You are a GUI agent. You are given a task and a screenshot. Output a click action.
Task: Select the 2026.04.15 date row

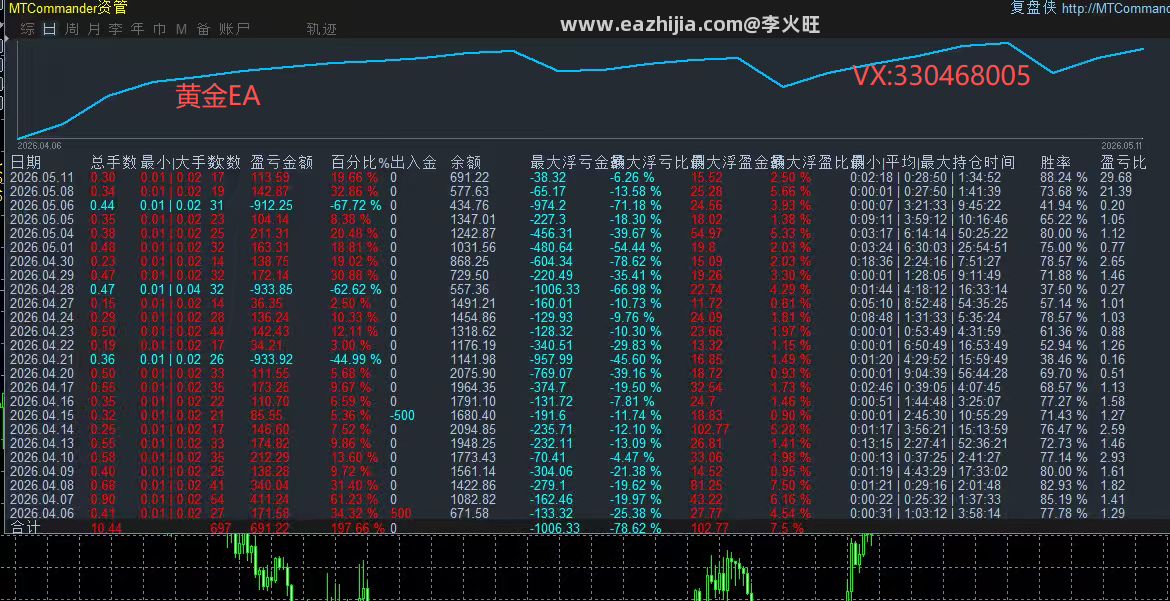click(x=43, y=415)
